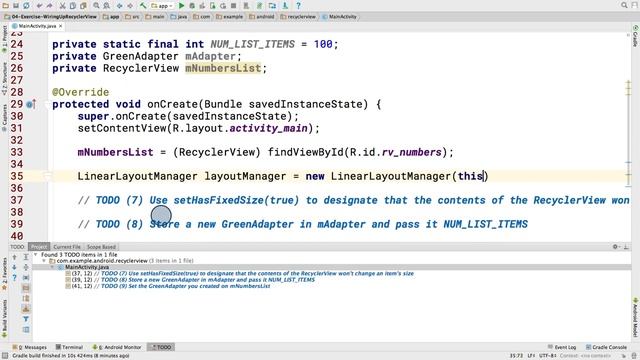Click Search Everywhere magnifier at top right
Image resolution: width=640 pixels, height=360 pixels.
(624, 5)
